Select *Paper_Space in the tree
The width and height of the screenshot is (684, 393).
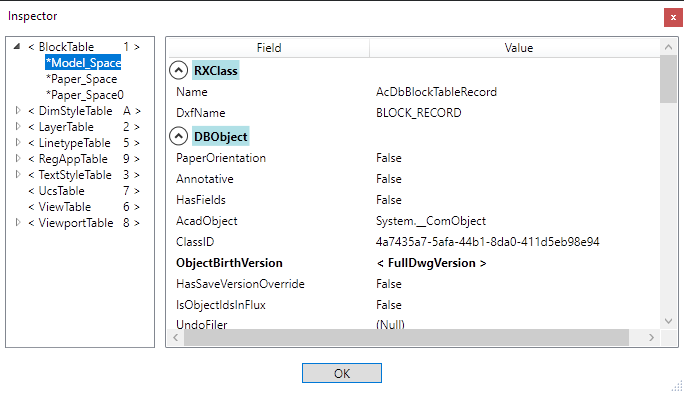pyautogui.click(x=82, y=79)
